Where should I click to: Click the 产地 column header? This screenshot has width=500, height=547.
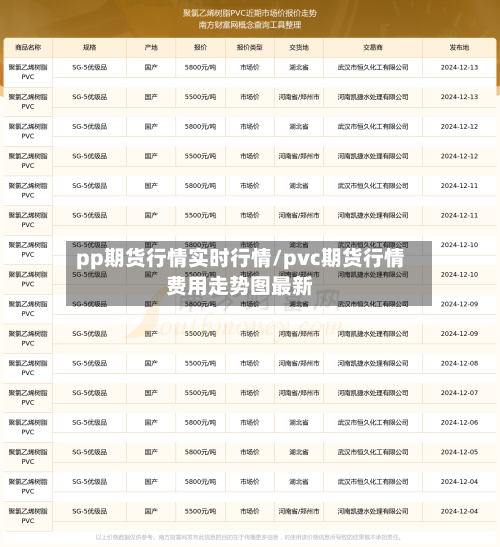click(151, 47)
